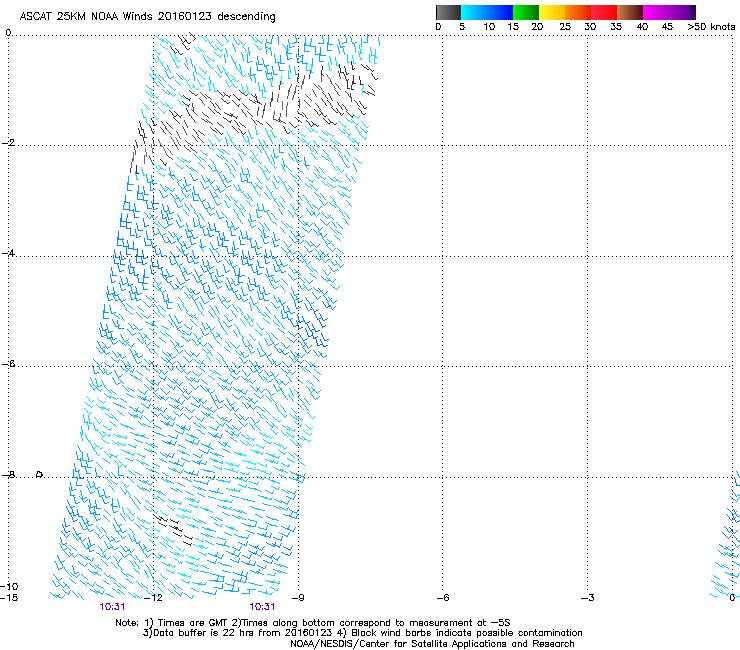This screenshot has width=740, height=650.
Task: Select the orange 25-30 knots legend segment
Action: [578, 12]
